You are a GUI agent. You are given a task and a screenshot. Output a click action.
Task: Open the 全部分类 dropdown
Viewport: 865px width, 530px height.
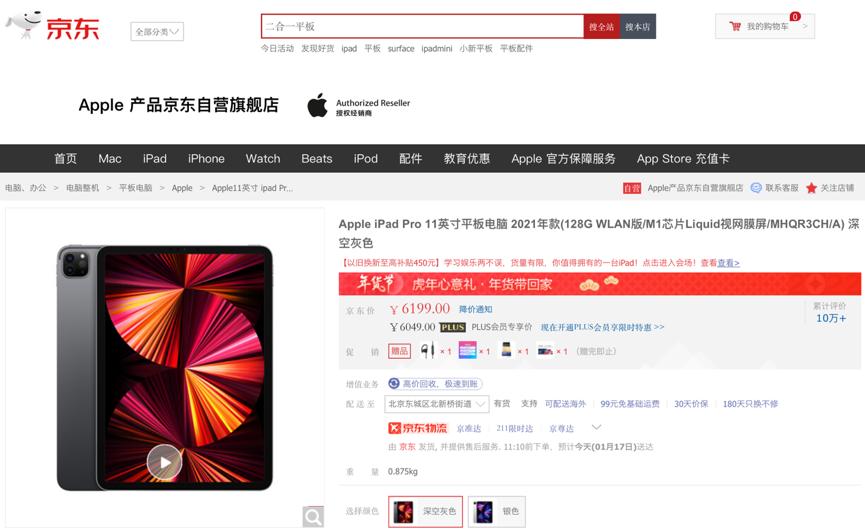(x=157, y=31)
